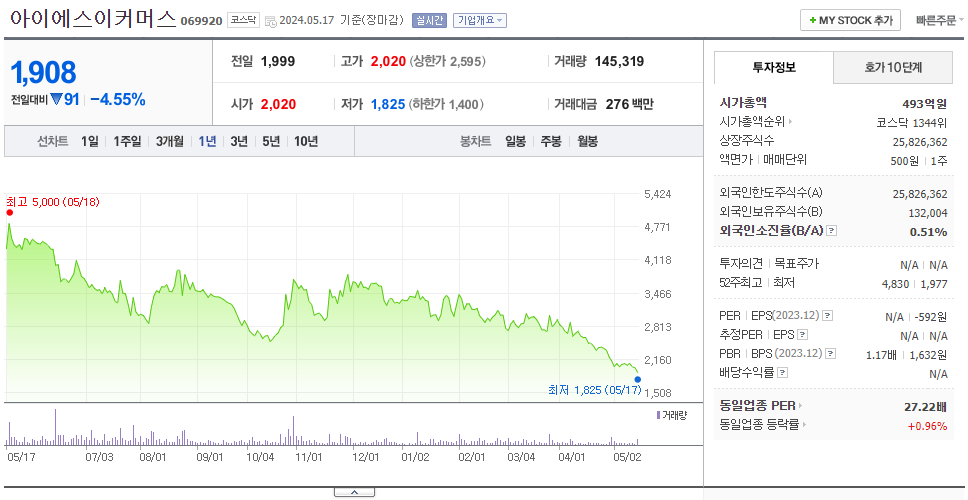Click the 동일업종 등락률 value +0.96%
Screen dimensions: 968x500
[x=927, y=426]
